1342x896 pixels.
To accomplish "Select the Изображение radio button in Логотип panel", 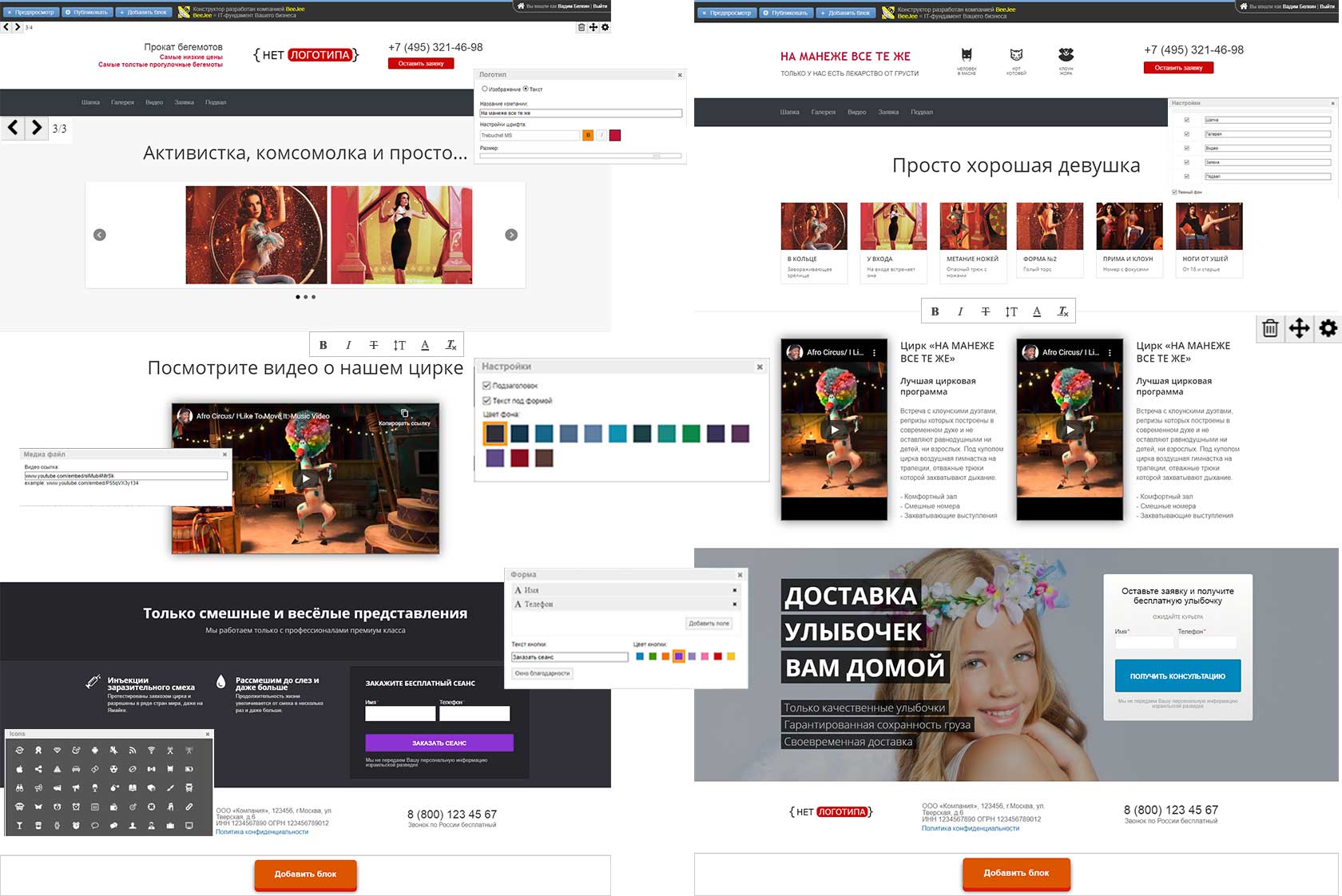I will point(485,89).
